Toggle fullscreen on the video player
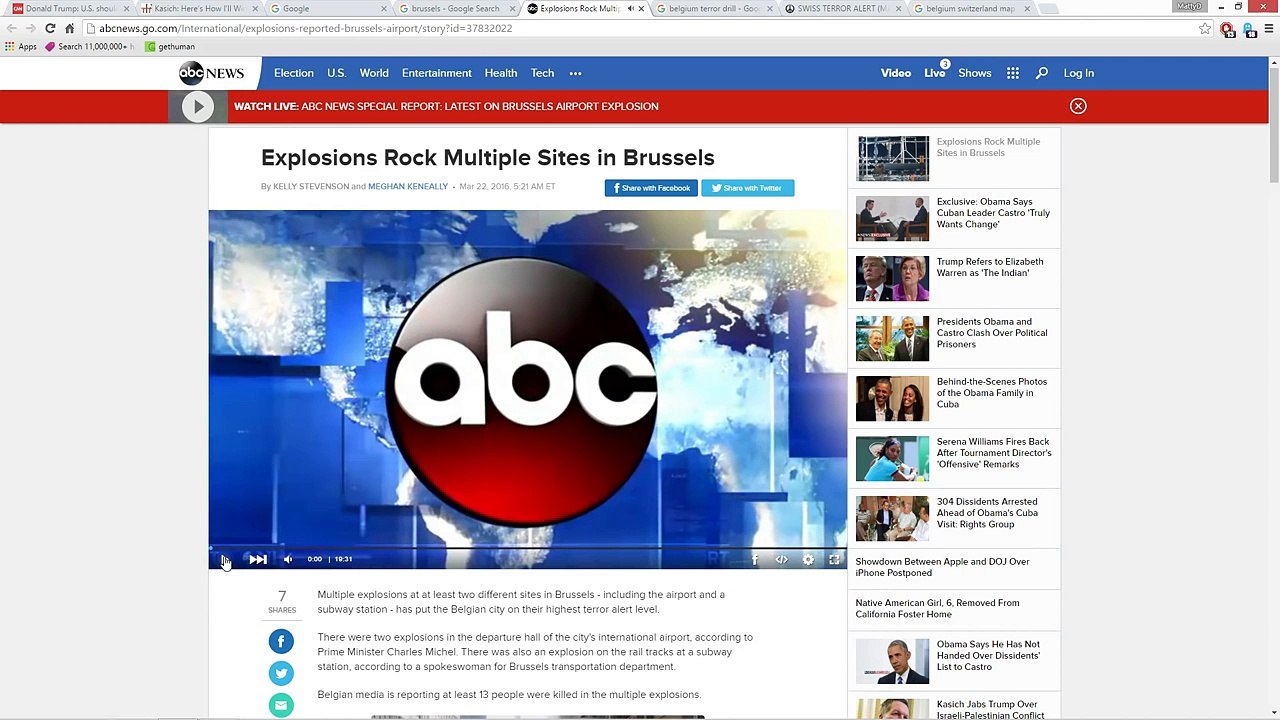1280x720 pixels. 834,560
